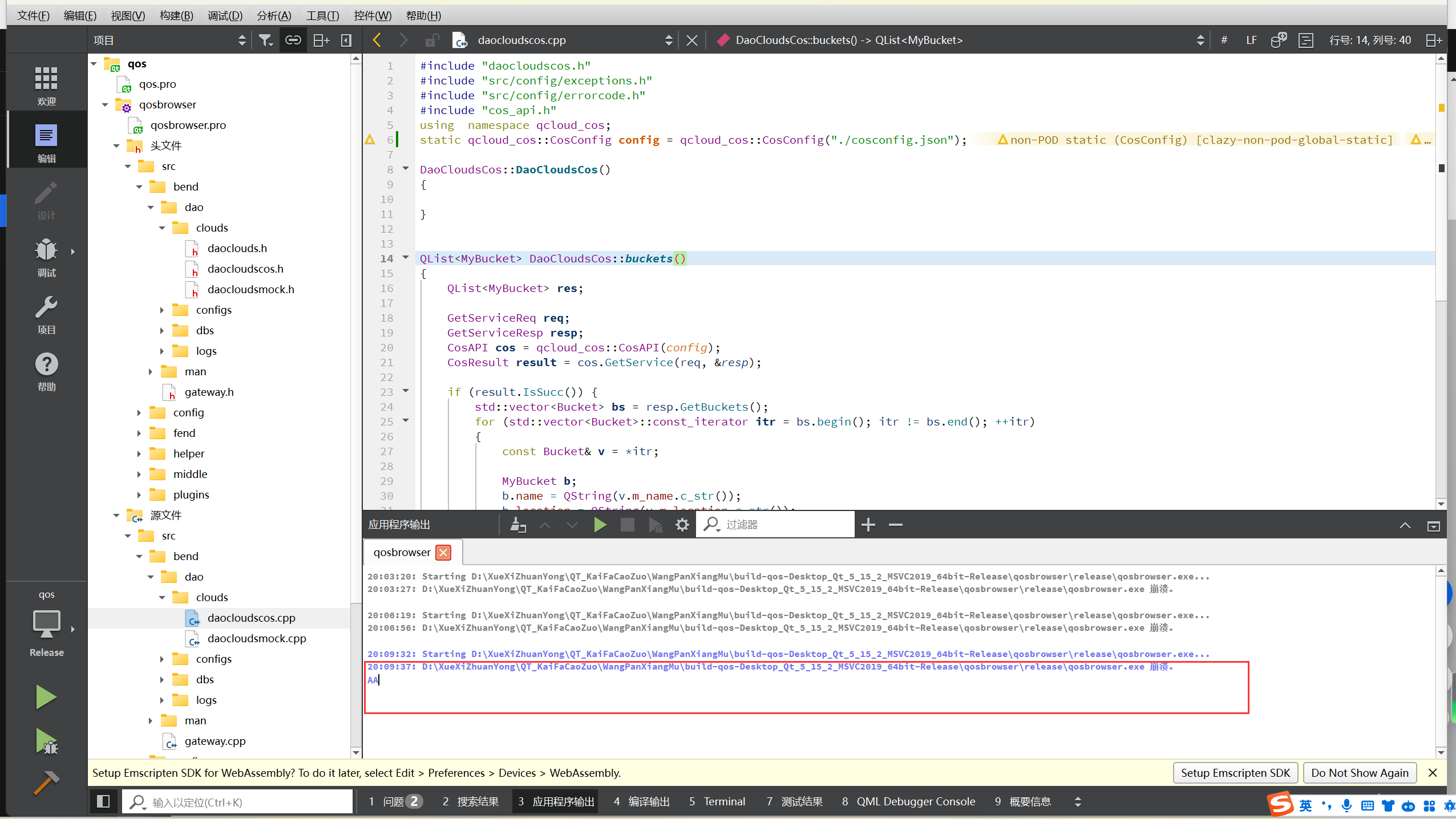1456x819 pixels.
Task: Rerun application with output pane play icon
Action: [x=600, y=525]
